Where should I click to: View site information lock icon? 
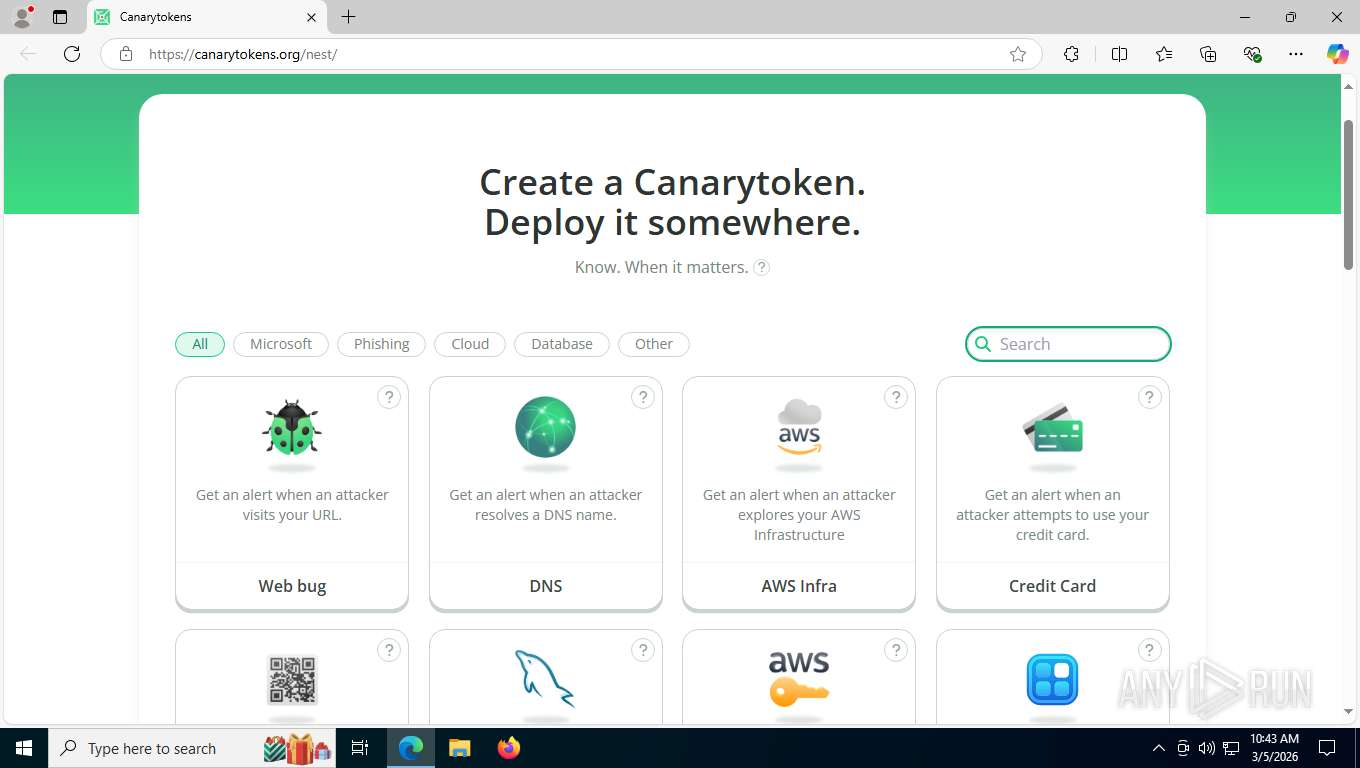tap(126, 54)
